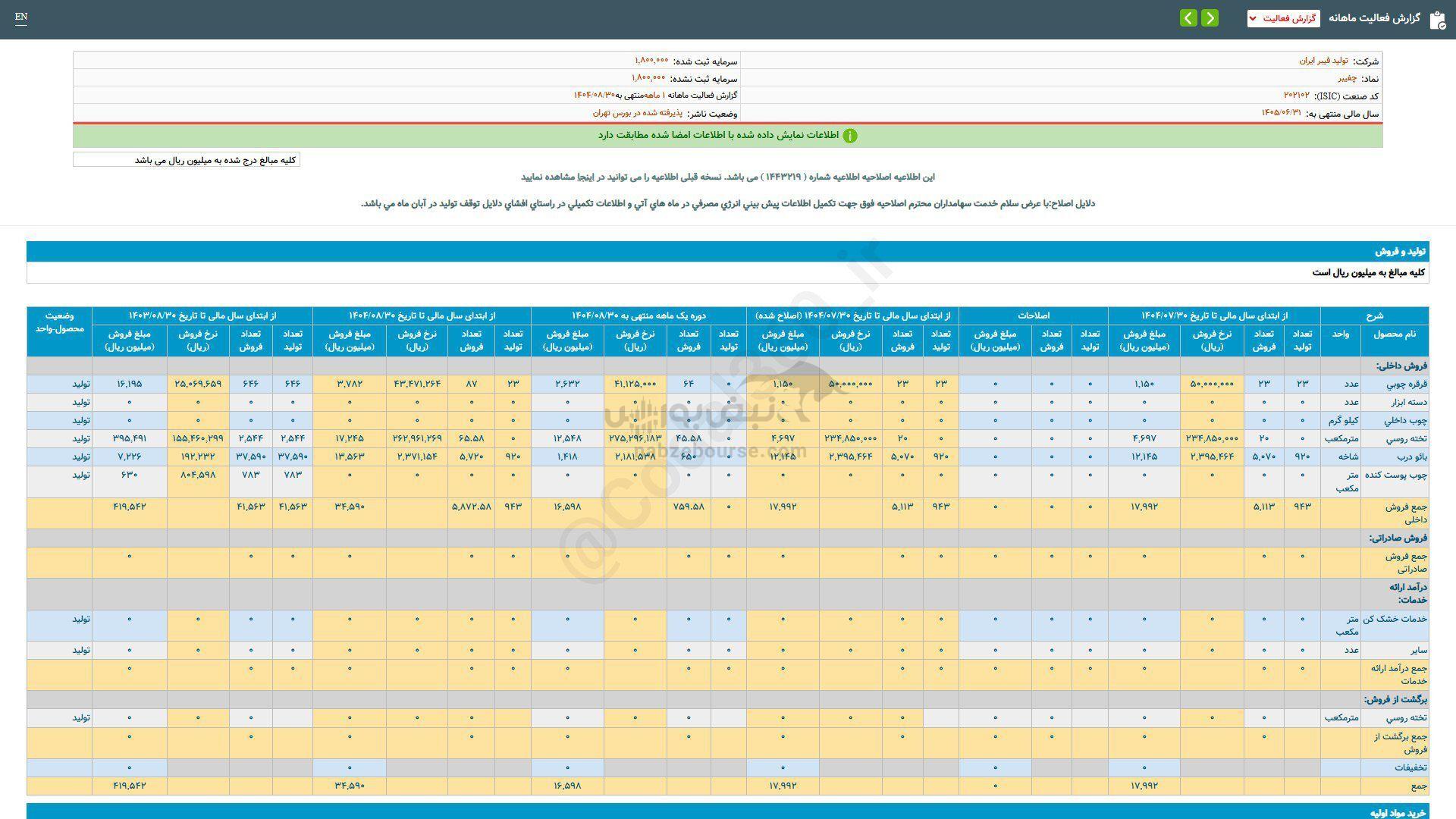The height and width of the screenshot is (819, 1456).
Task: Click the وضعیت محصول-واحد column header
Action: pos(59,322)
